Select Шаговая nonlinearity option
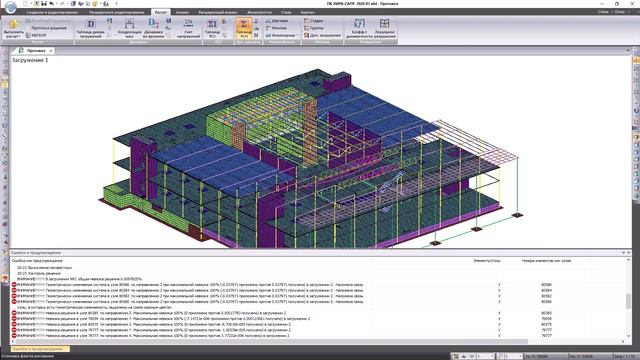 [277, 20]
